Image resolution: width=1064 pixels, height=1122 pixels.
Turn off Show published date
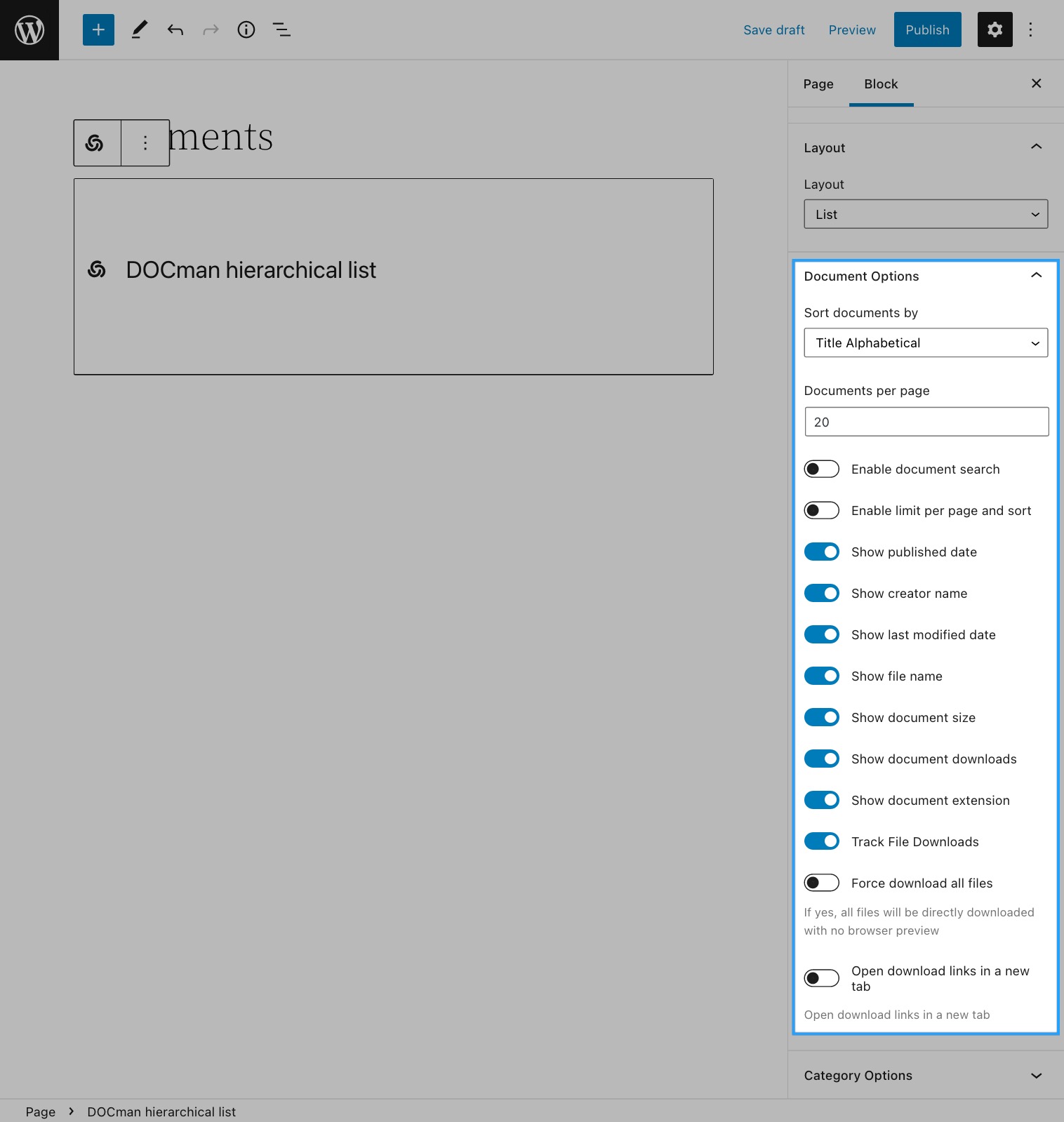(822, 552)
